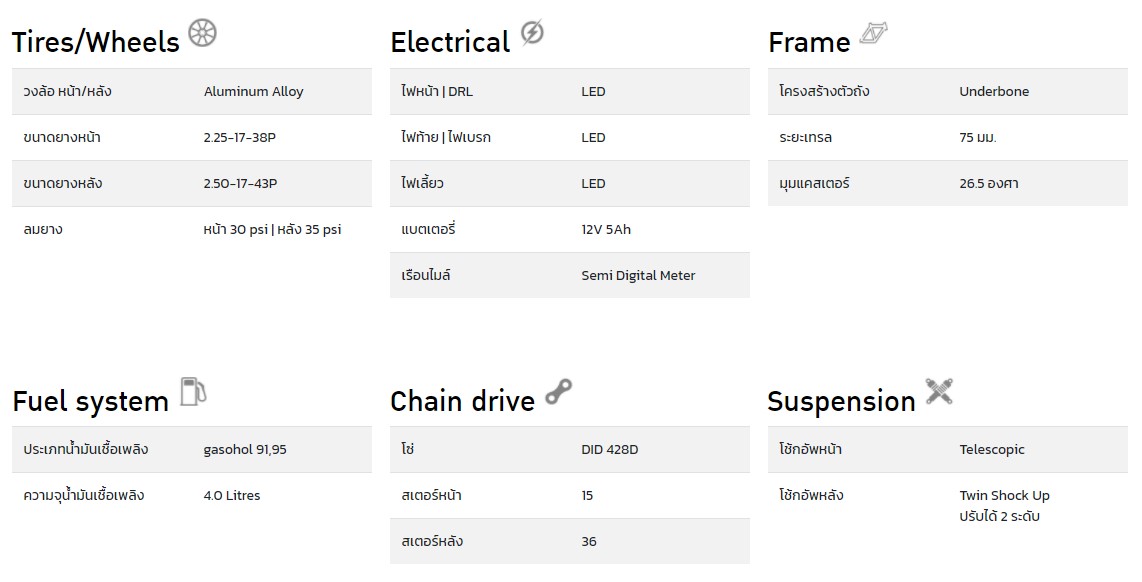Select the Suspension heading text
1142x582 pixels.
[x=841, y=401]
